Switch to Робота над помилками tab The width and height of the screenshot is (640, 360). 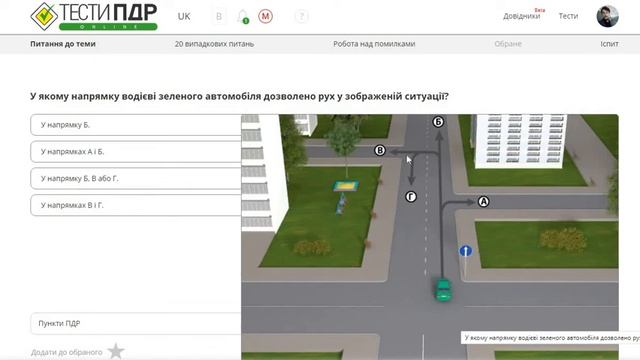[374, 44]
